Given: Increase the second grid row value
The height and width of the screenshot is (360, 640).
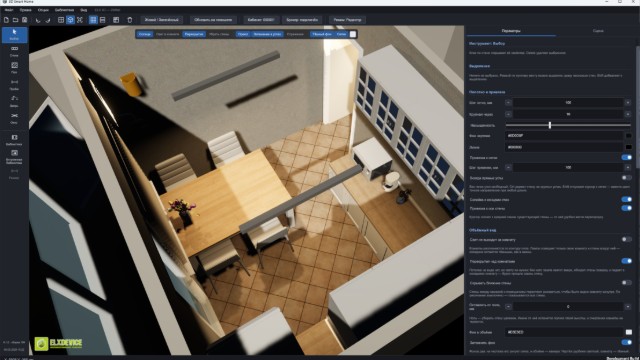Looking at the screenshot, I should click(x=628, y=114).
